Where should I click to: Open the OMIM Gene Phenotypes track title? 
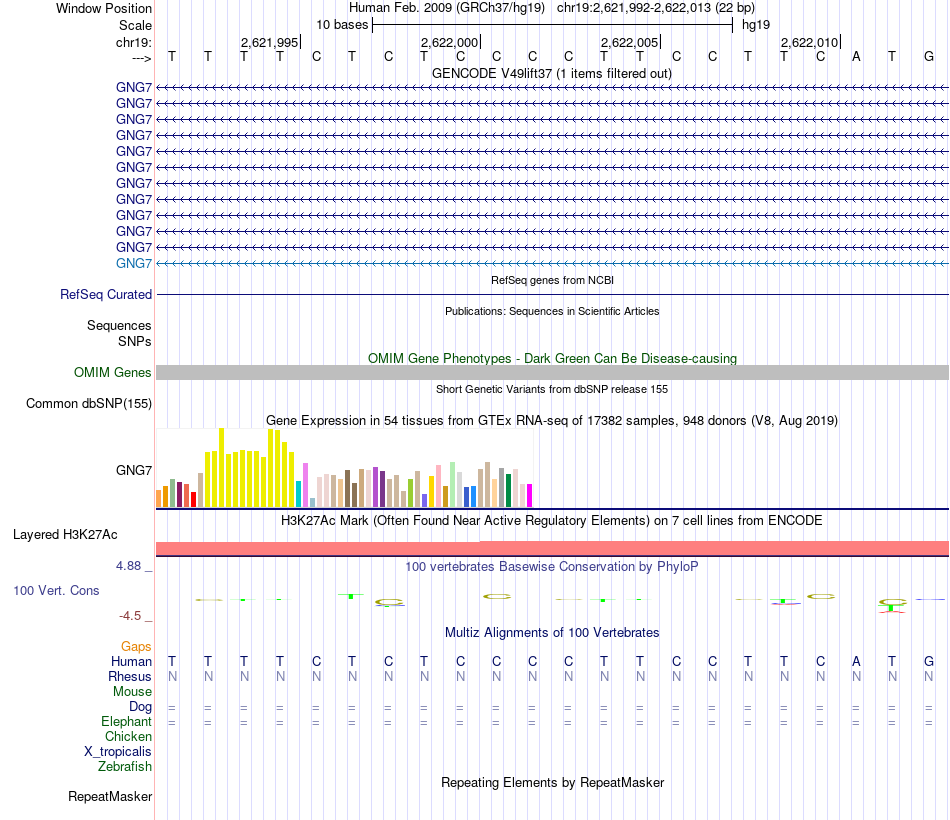click(x=552, y=358)
